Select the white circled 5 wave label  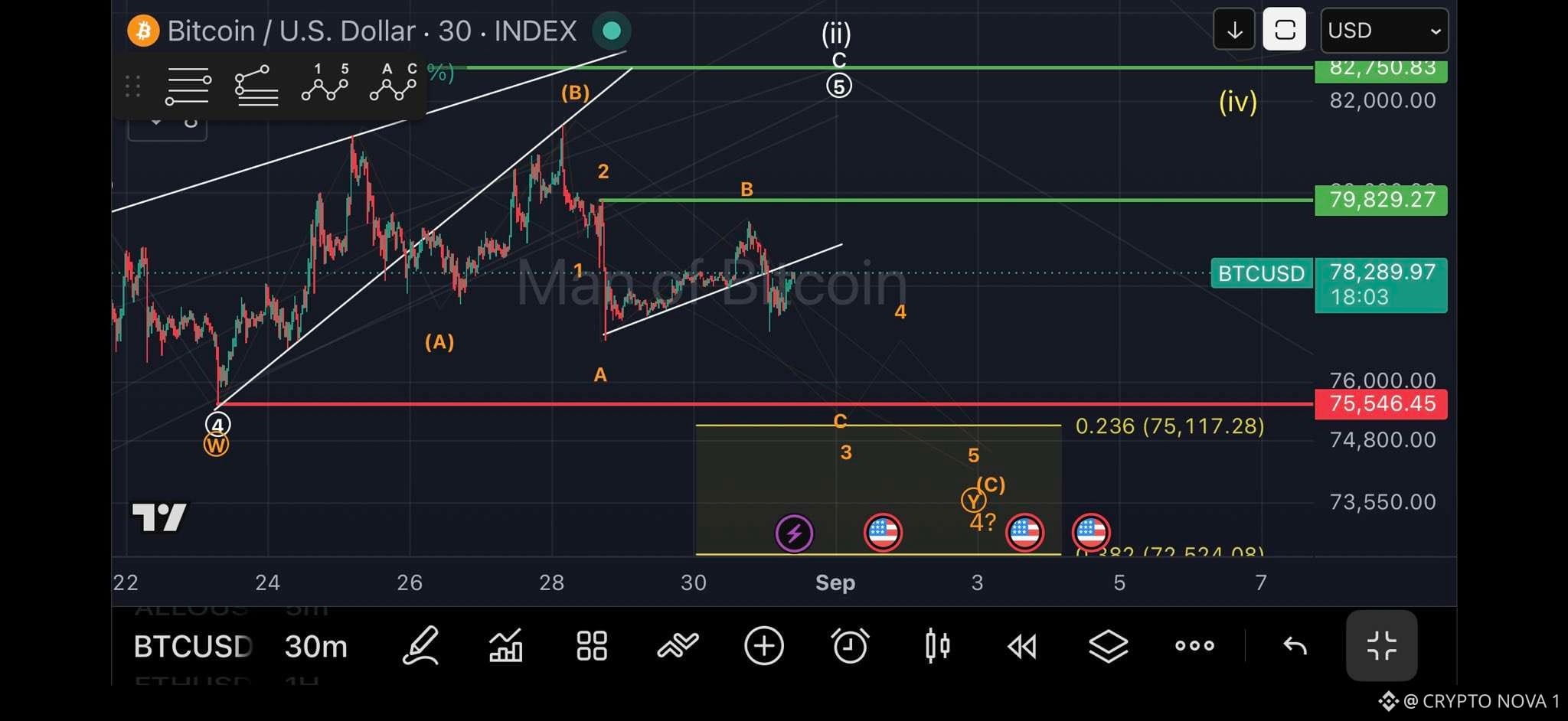point(839,86)
